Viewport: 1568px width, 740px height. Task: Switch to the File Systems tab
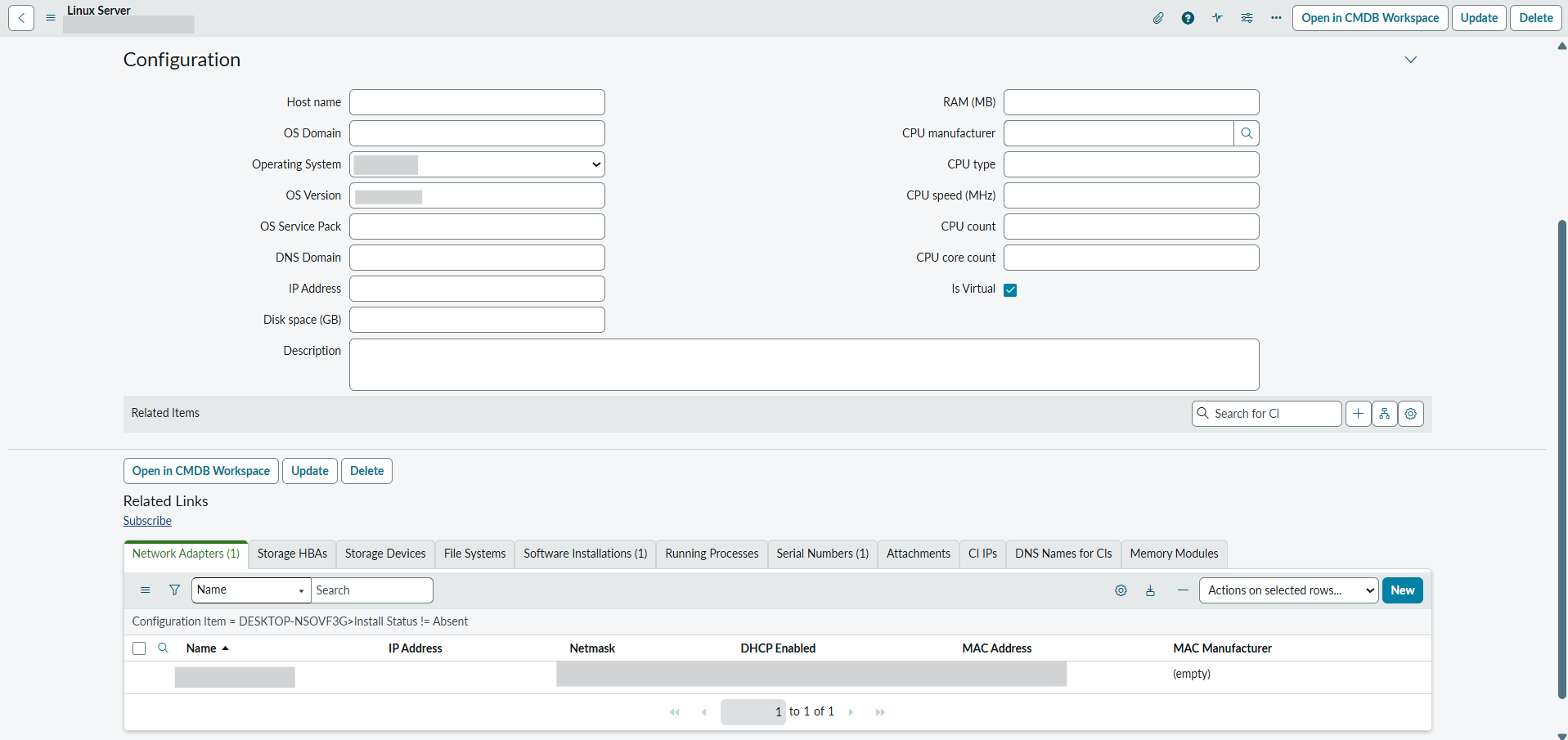(475, 554)
